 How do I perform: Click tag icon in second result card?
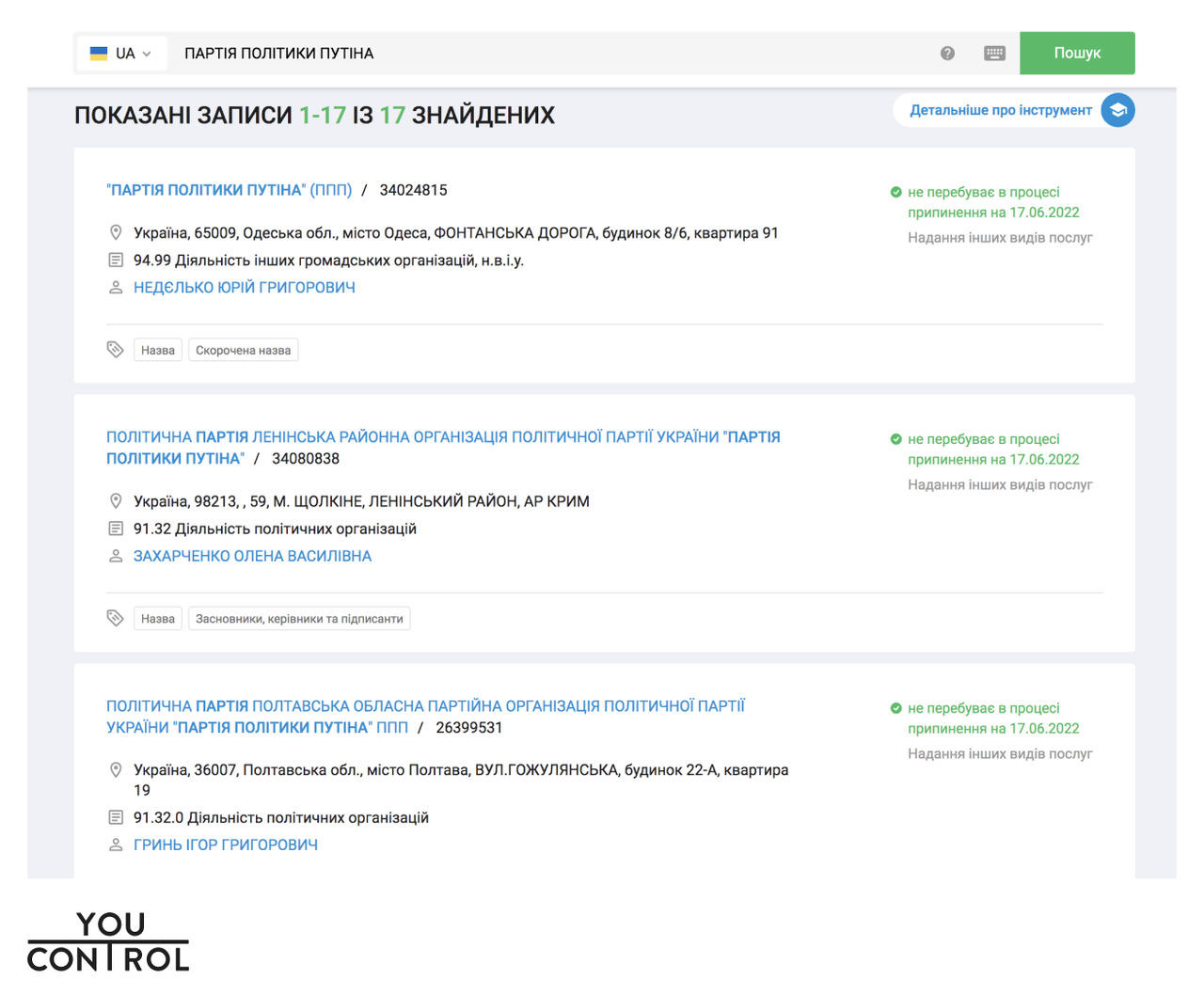(116, 618)
